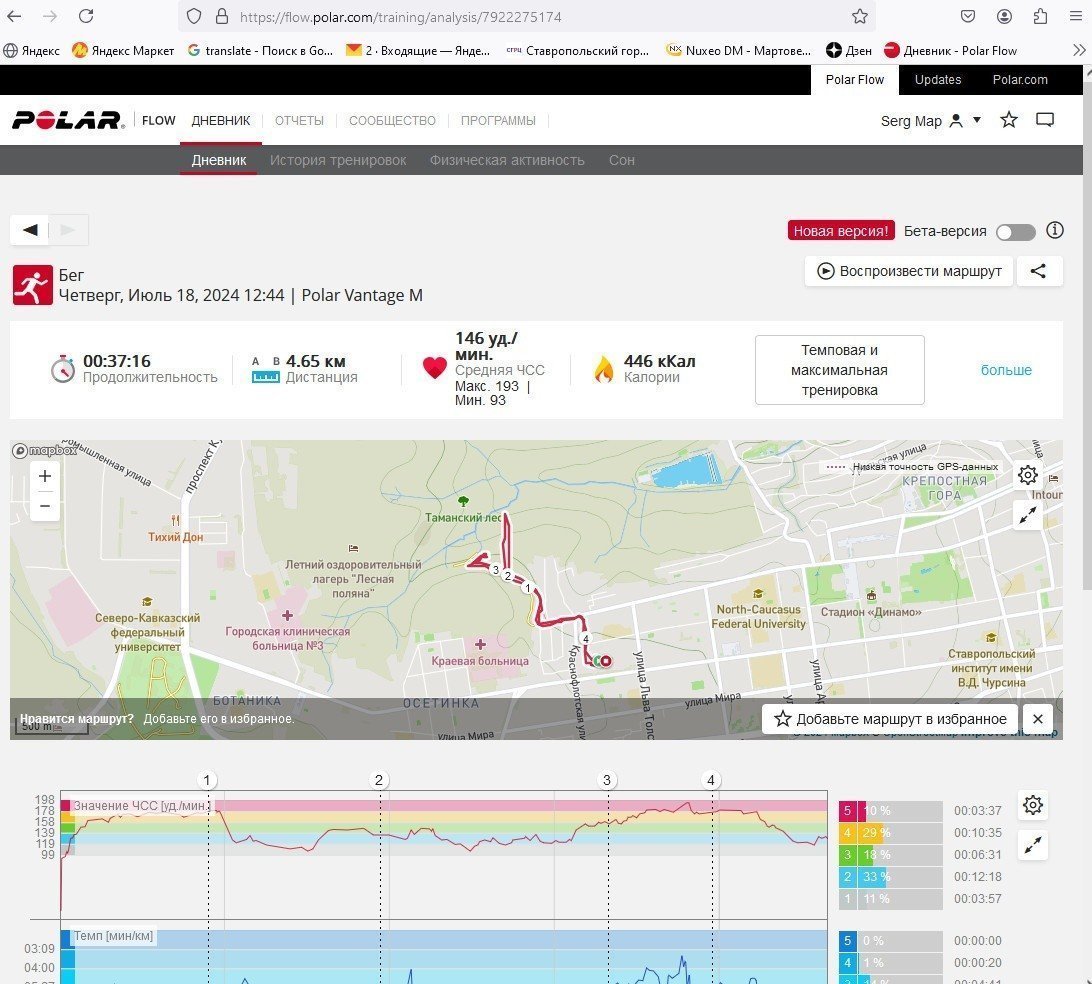This screenshot has height=984, width=1092.
Task: Bookmark page with star in address bar
Action: [860, 16]
